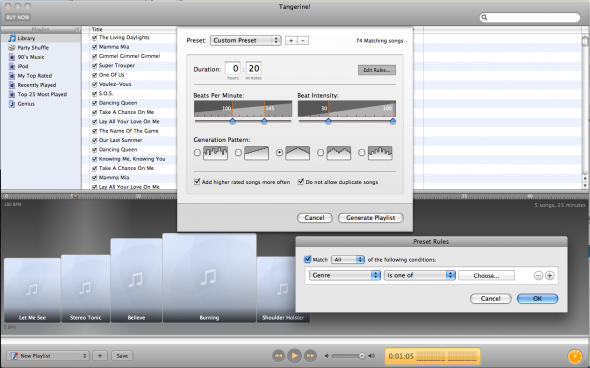Click the Generate Playlist button
Screen dimensions: 590x368
tap(371, 218)
